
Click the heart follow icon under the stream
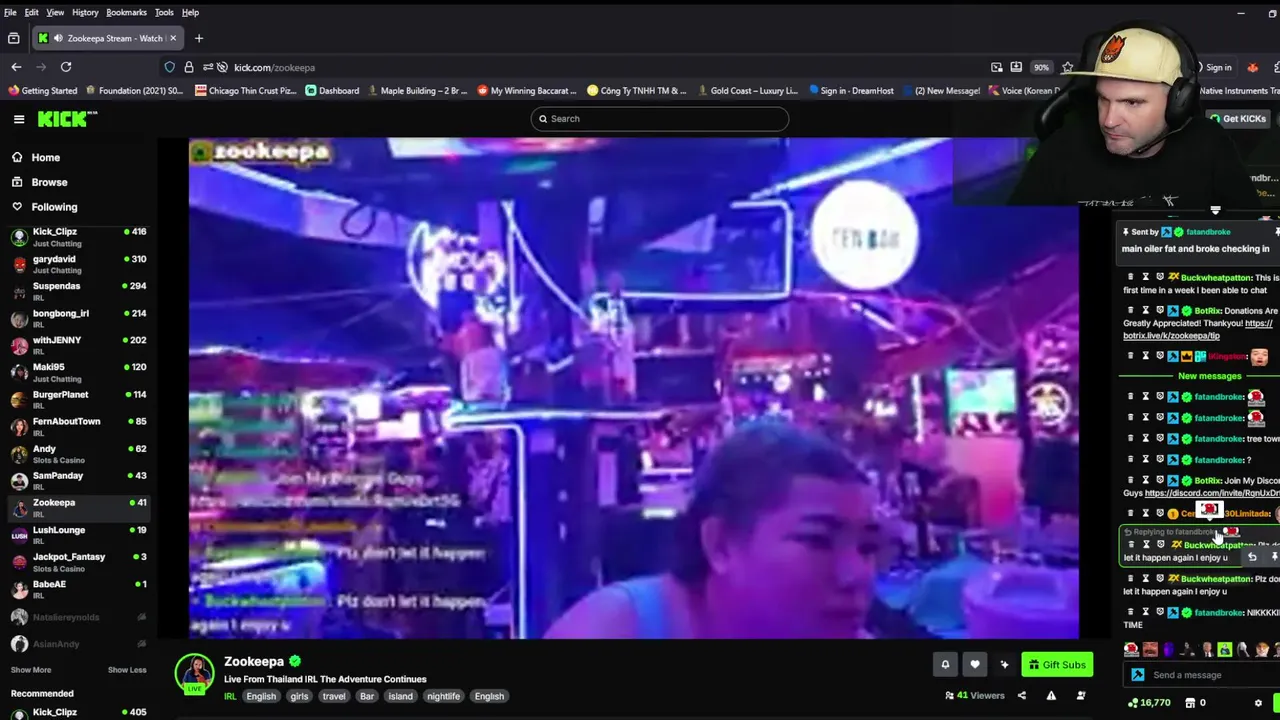[x=975, y=664]
